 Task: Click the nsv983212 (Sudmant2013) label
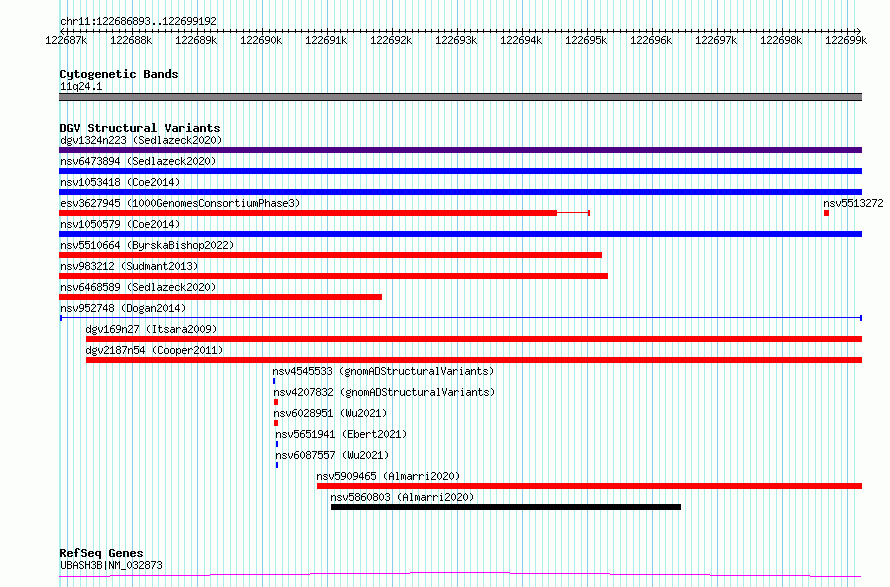[x=129, y=266]
